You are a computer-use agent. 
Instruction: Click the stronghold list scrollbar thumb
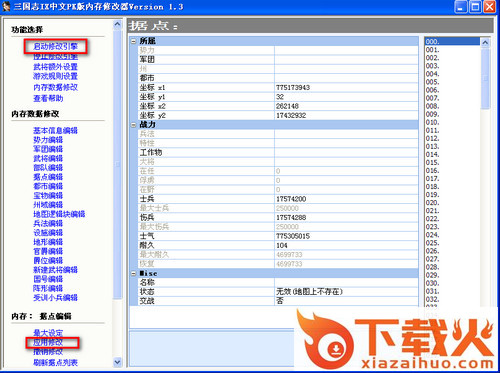coord(485,79)
